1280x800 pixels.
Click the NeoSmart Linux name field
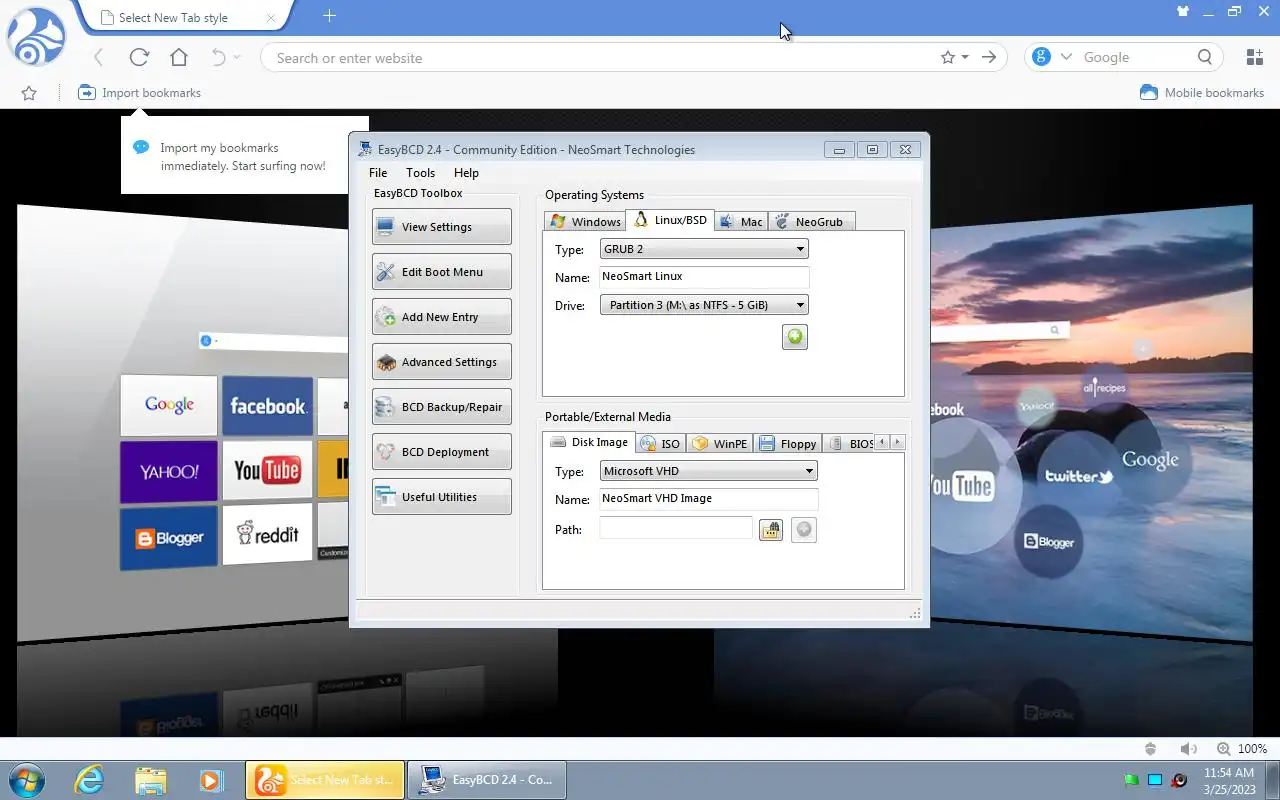pos(704,277)
